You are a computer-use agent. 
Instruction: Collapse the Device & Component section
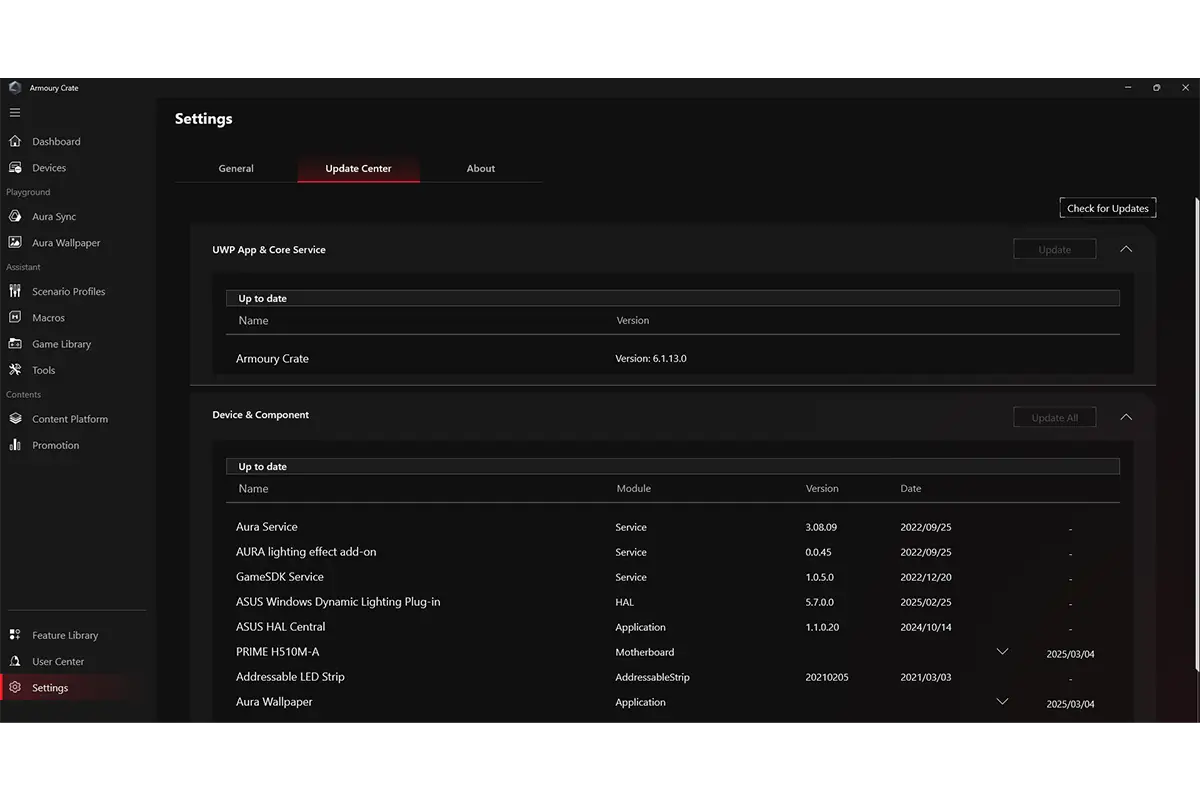point(1126,417)
